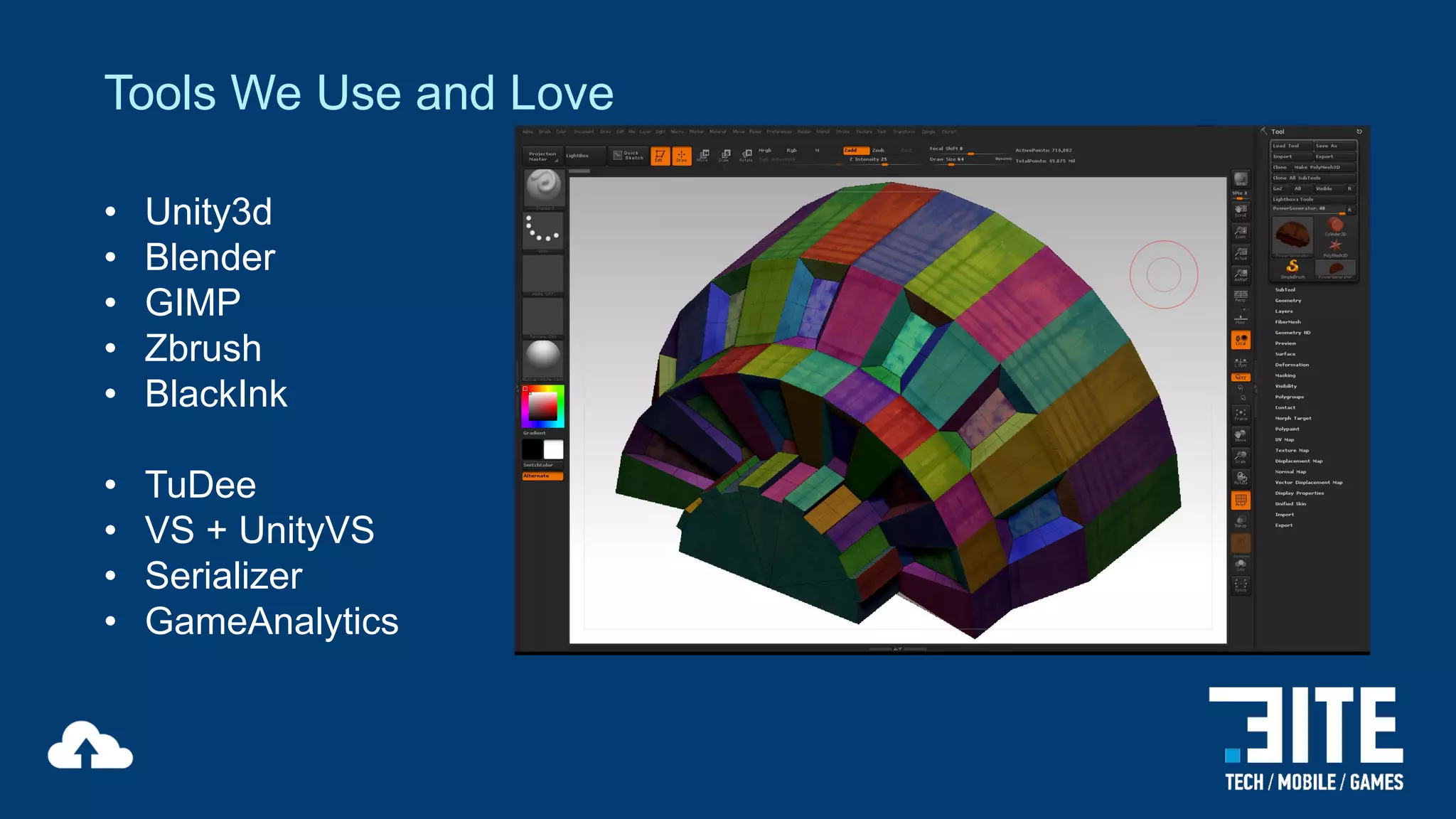Open Projection Master
1456x819 pixels.
(x=543, y=156)
